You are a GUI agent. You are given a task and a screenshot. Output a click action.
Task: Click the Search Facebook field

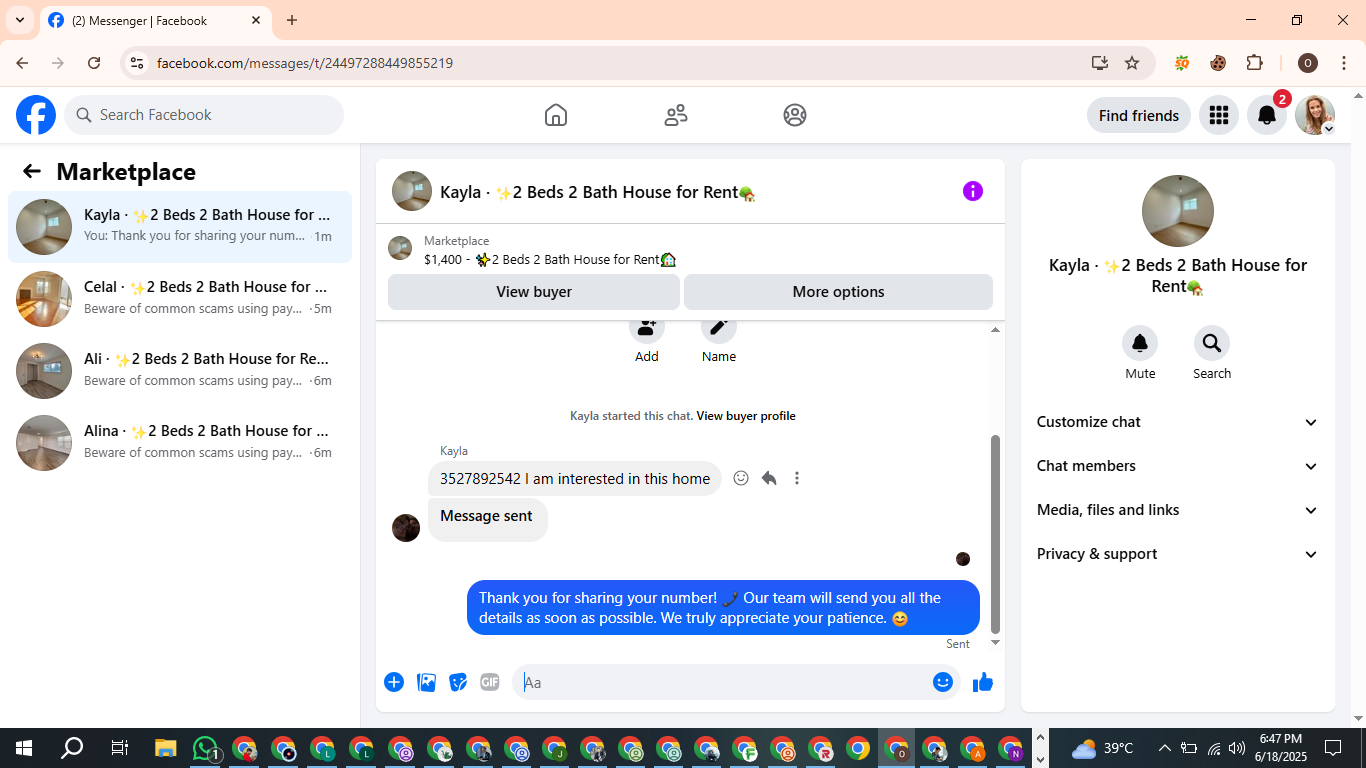(x=204, y=115)
